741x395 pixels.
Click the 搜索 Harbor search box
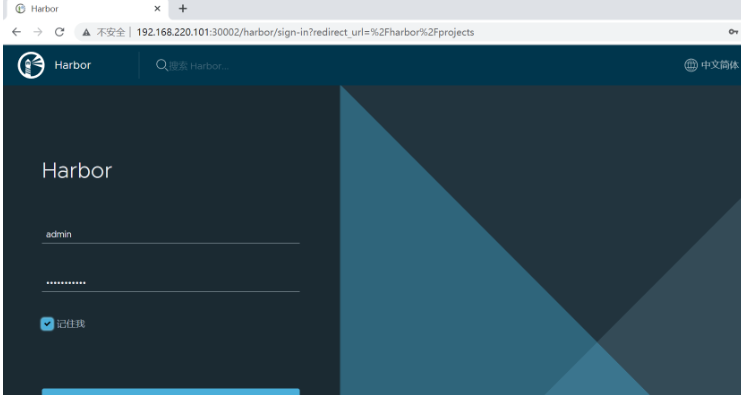198,66
